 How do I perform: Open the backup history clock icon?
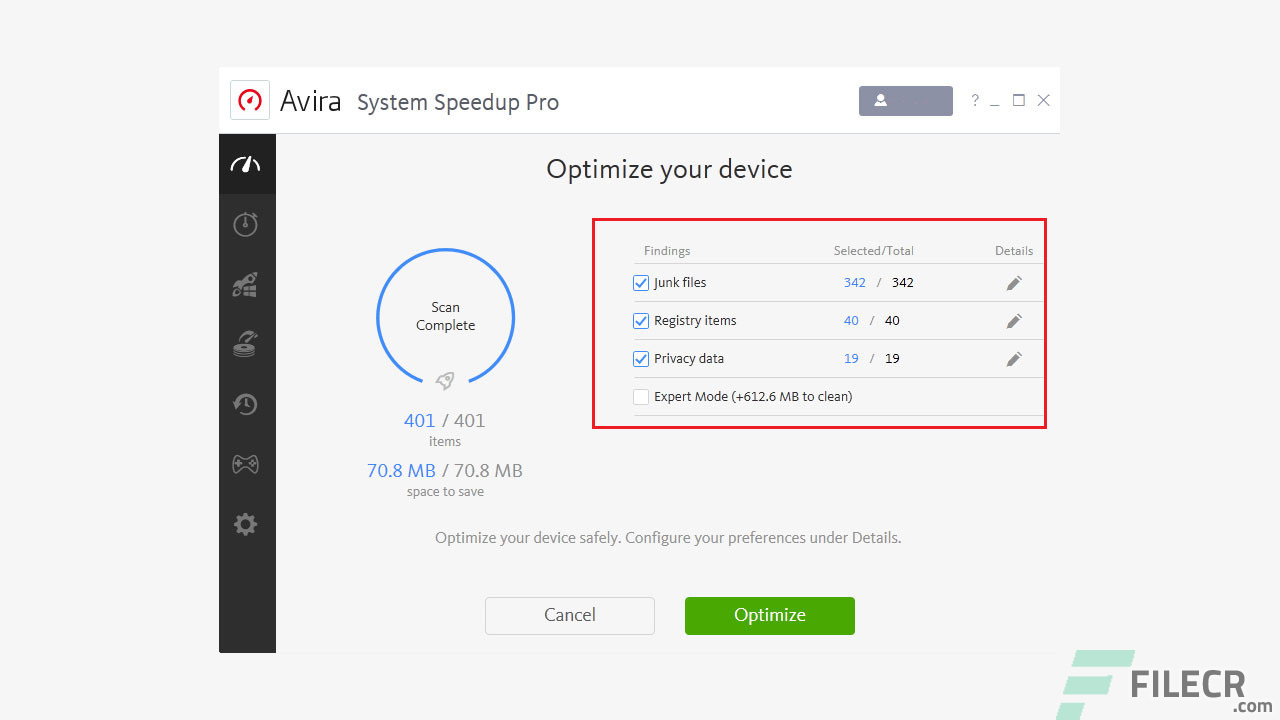click(246, 404)
